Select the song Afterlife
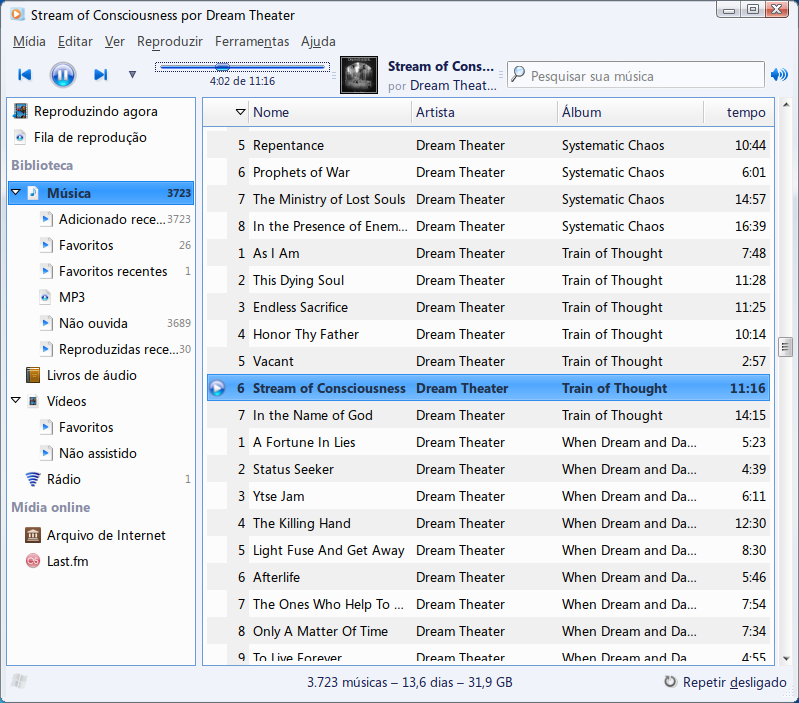Screen dimensions: 799x703 (488, 577)
